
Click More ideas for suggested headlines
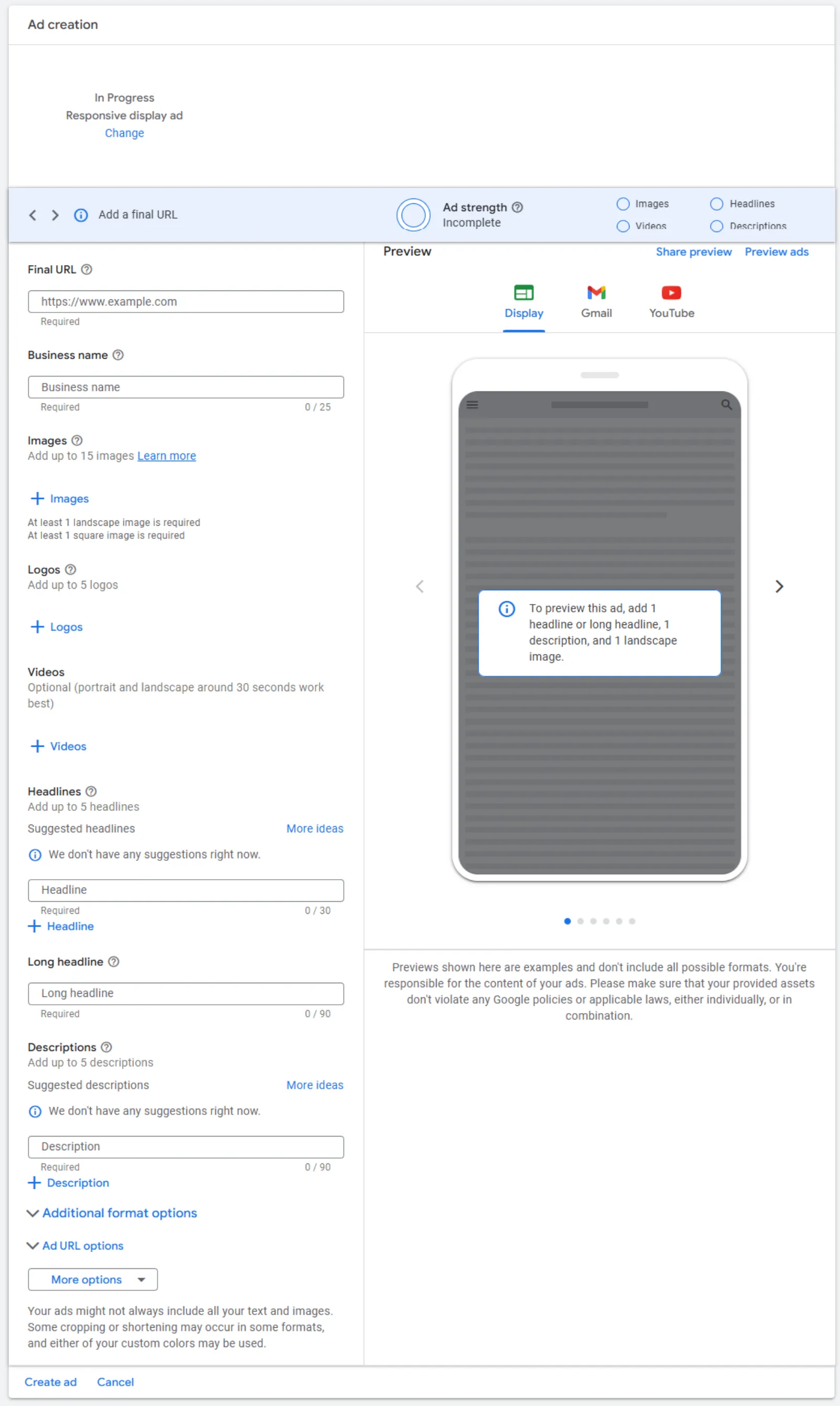(314, 829)
